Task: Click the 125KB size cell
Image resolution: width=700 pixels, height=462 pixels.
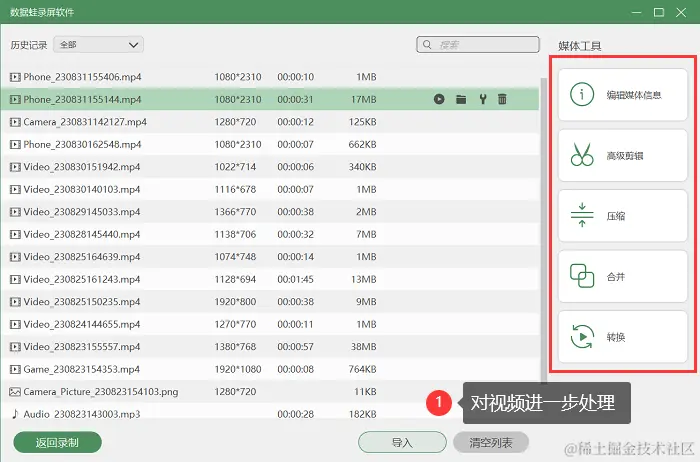Action: pos(362,122)
